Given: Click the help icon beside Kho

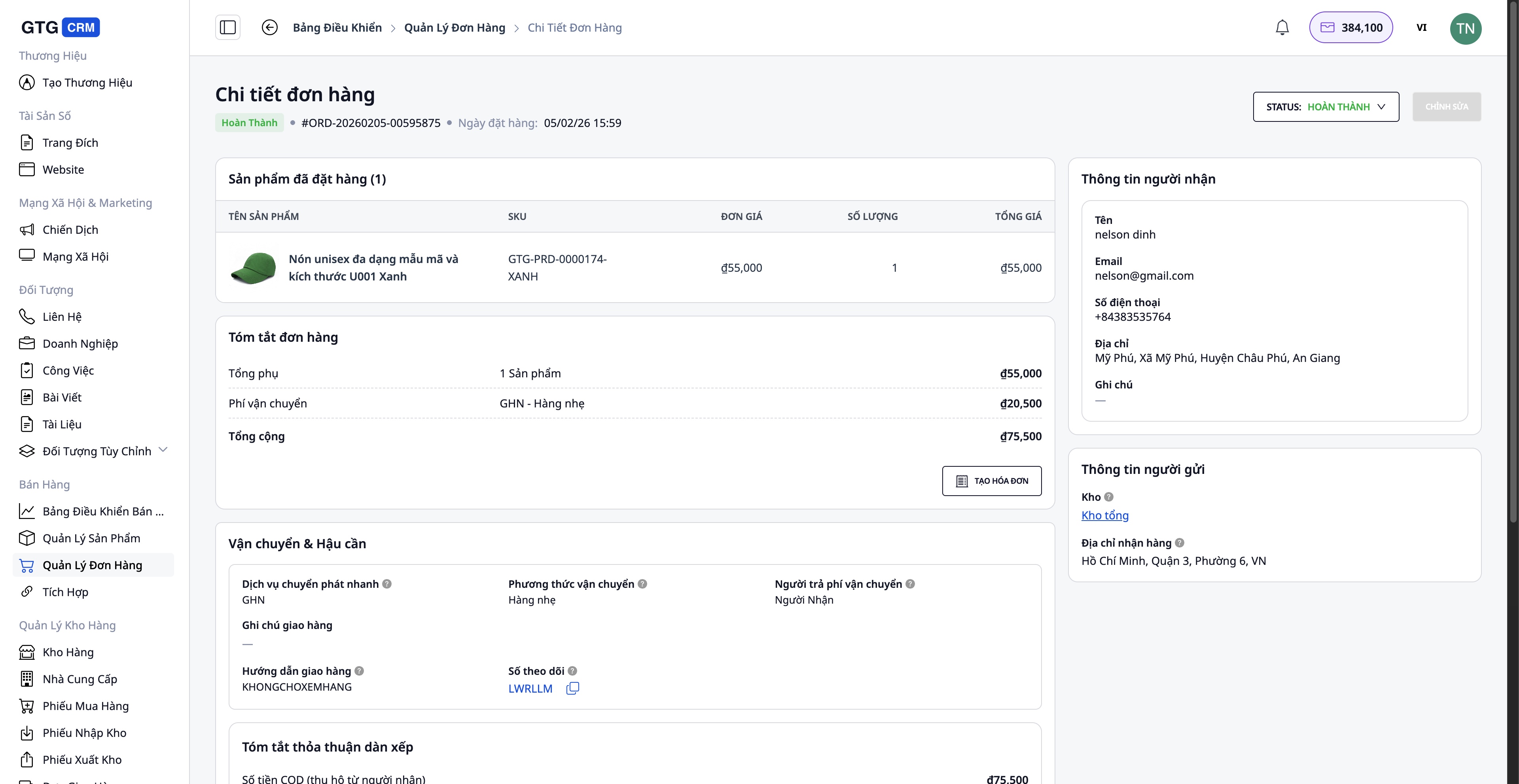Looking at the screenshot, I should 1108,497.
